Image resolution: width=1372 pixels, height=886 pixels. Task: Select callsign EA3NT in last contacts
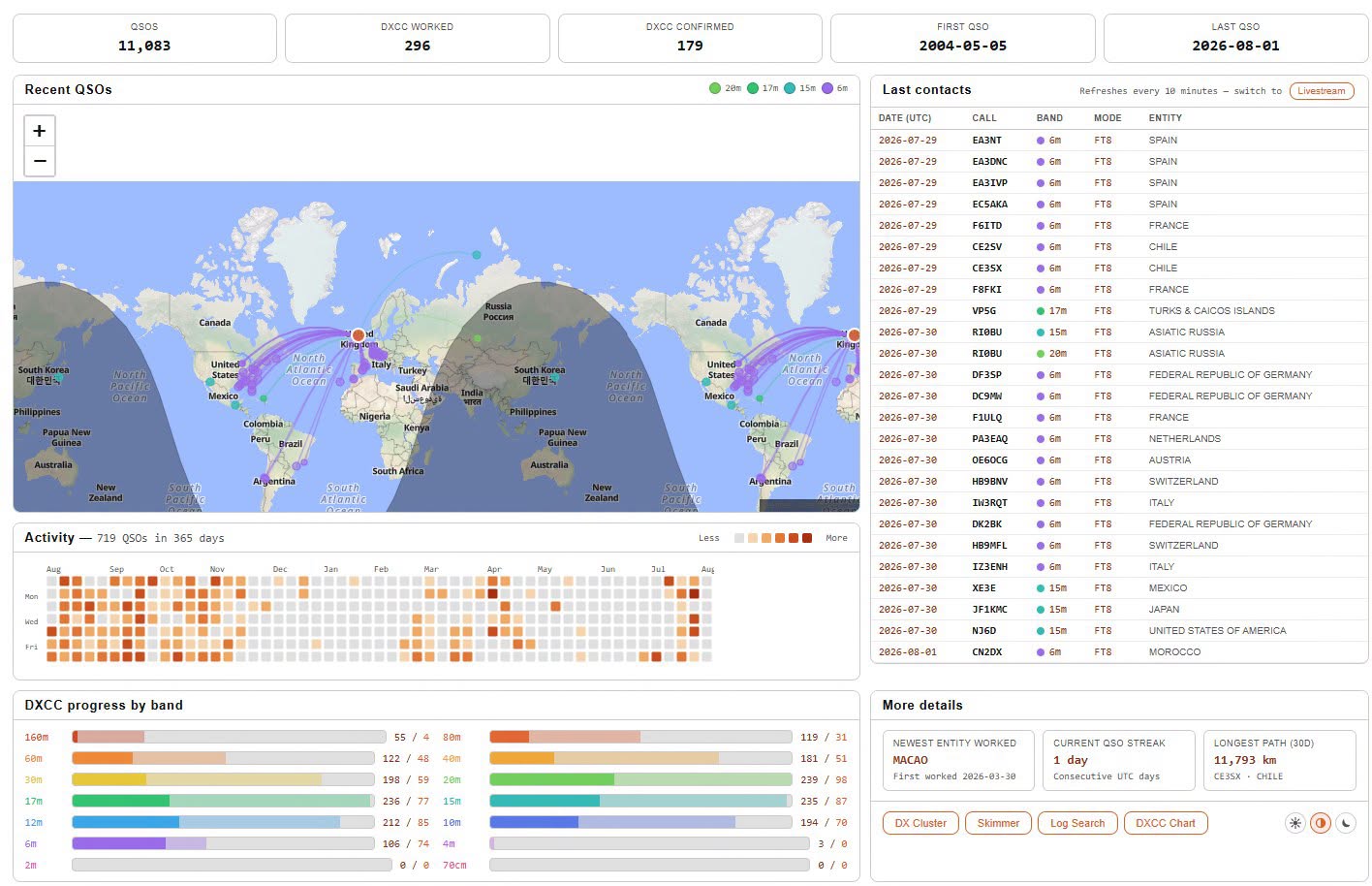click(x=986, y=141)
